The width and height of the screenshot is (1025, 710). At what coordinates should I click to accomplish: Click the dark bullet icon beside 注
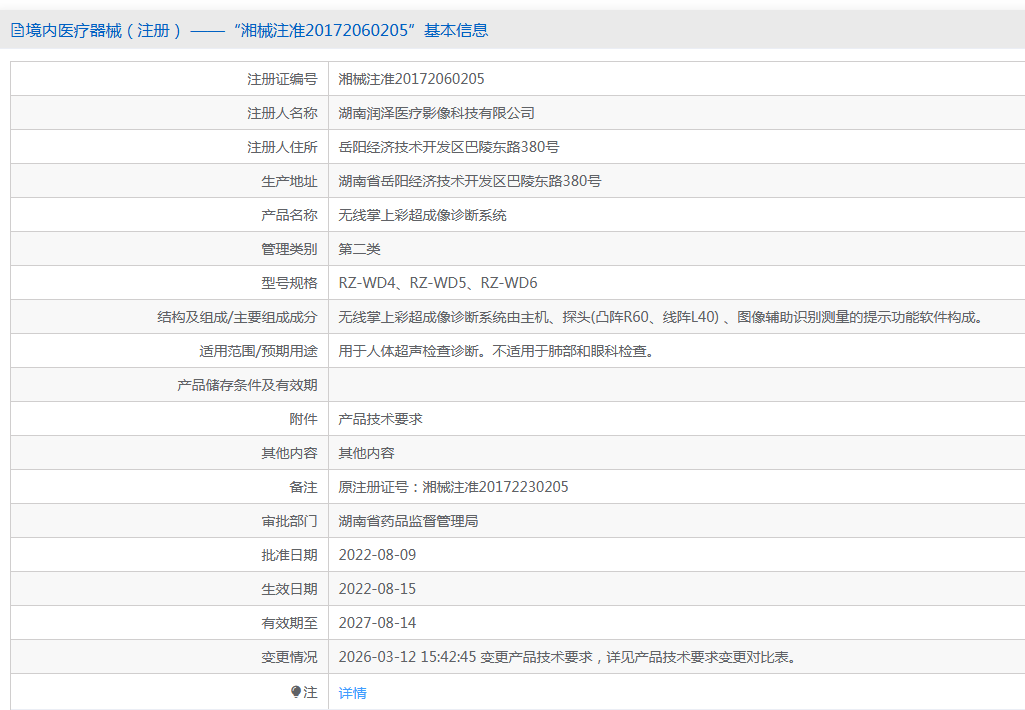point(296,692)
